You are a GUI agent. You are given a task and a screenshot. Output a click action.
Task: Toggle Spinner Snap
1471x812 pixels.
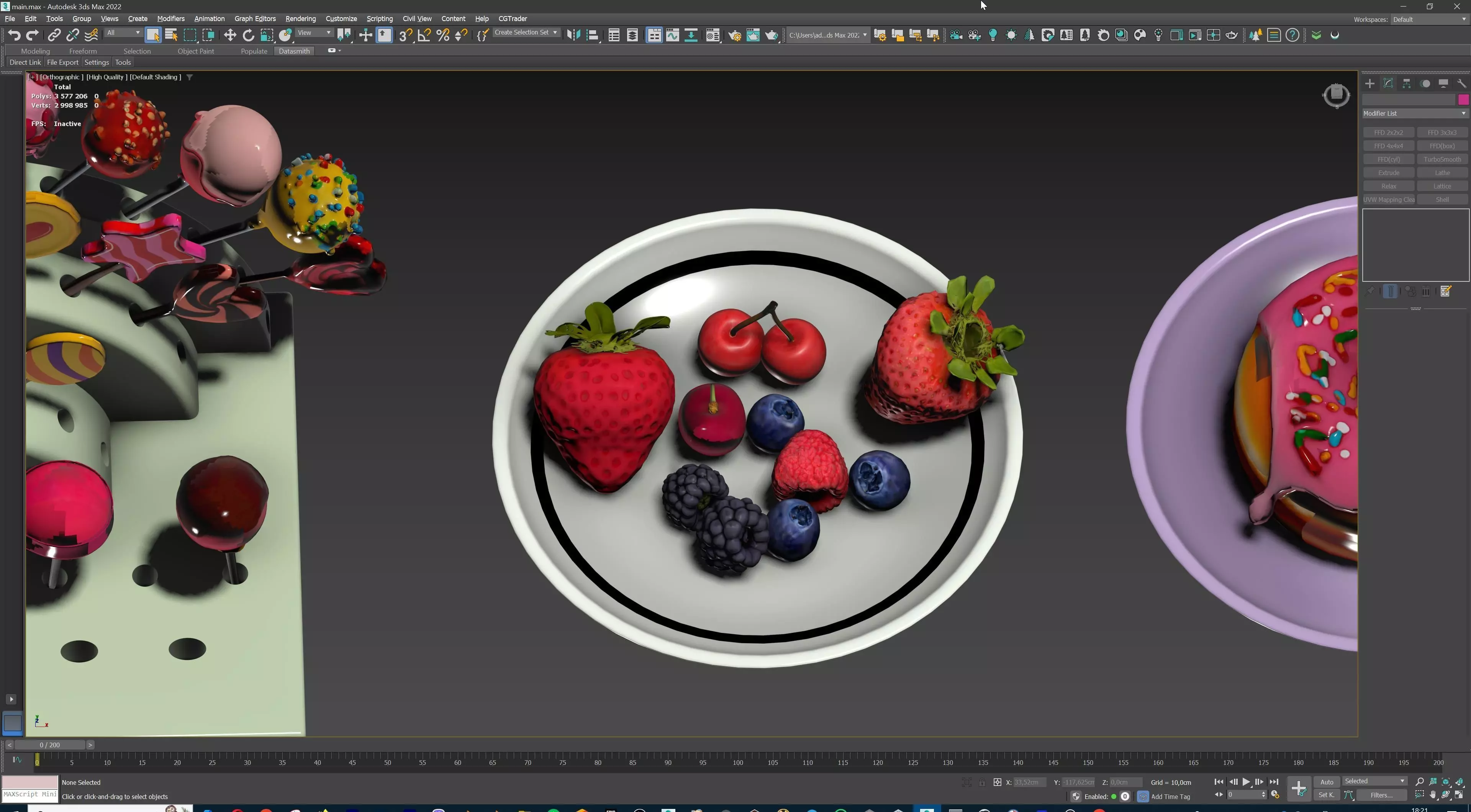point(461,35)
